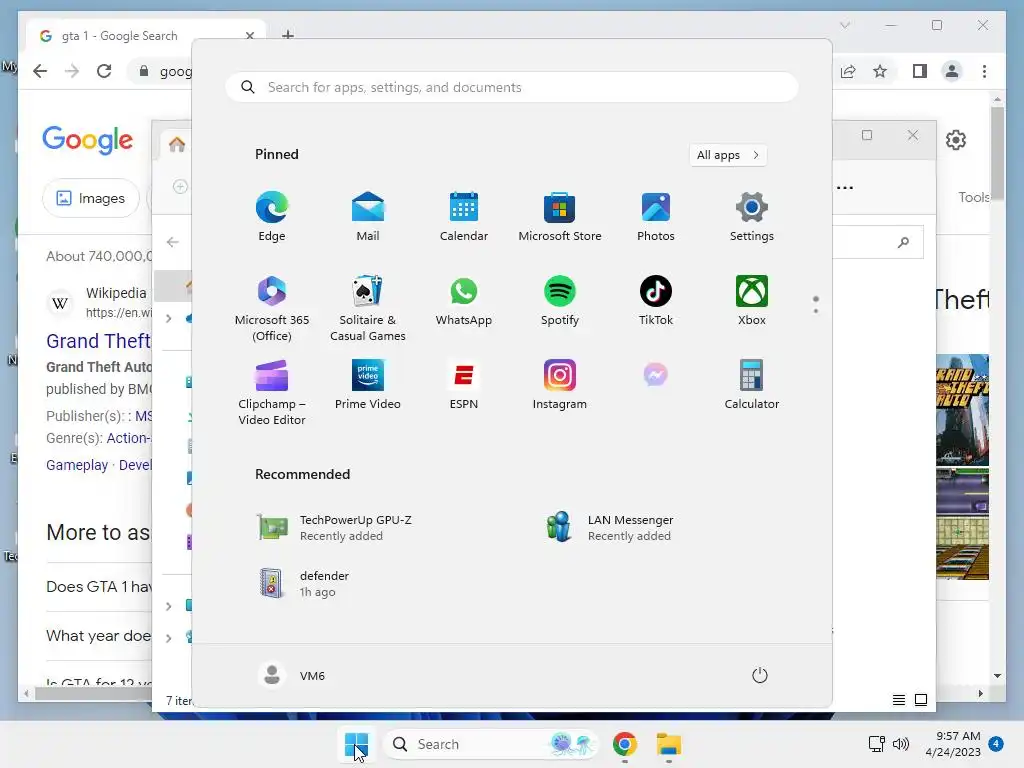Open the ESPN app
Viewport: 1024px width, 768px height.
(x=464, y=385)
